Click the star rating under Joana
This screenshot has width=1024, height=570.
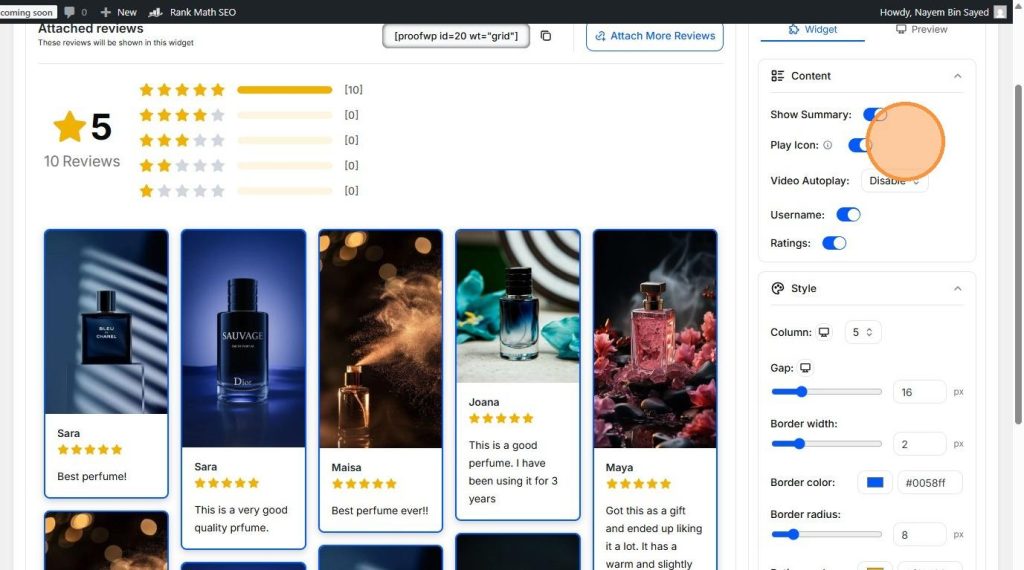coord(501,419)
